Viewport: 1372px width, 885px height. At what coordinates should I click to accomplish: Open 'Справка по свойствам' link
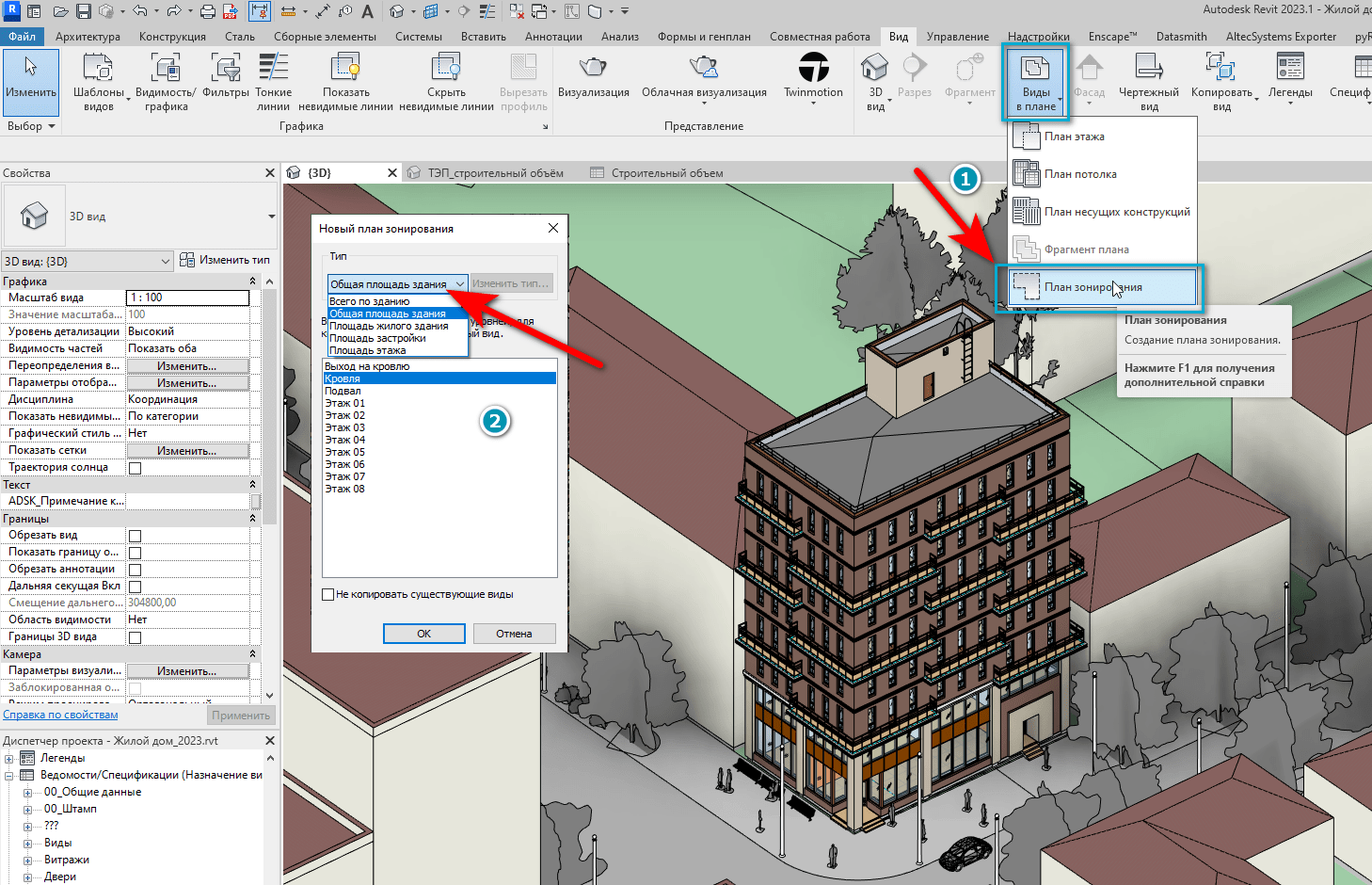(60, 715)
